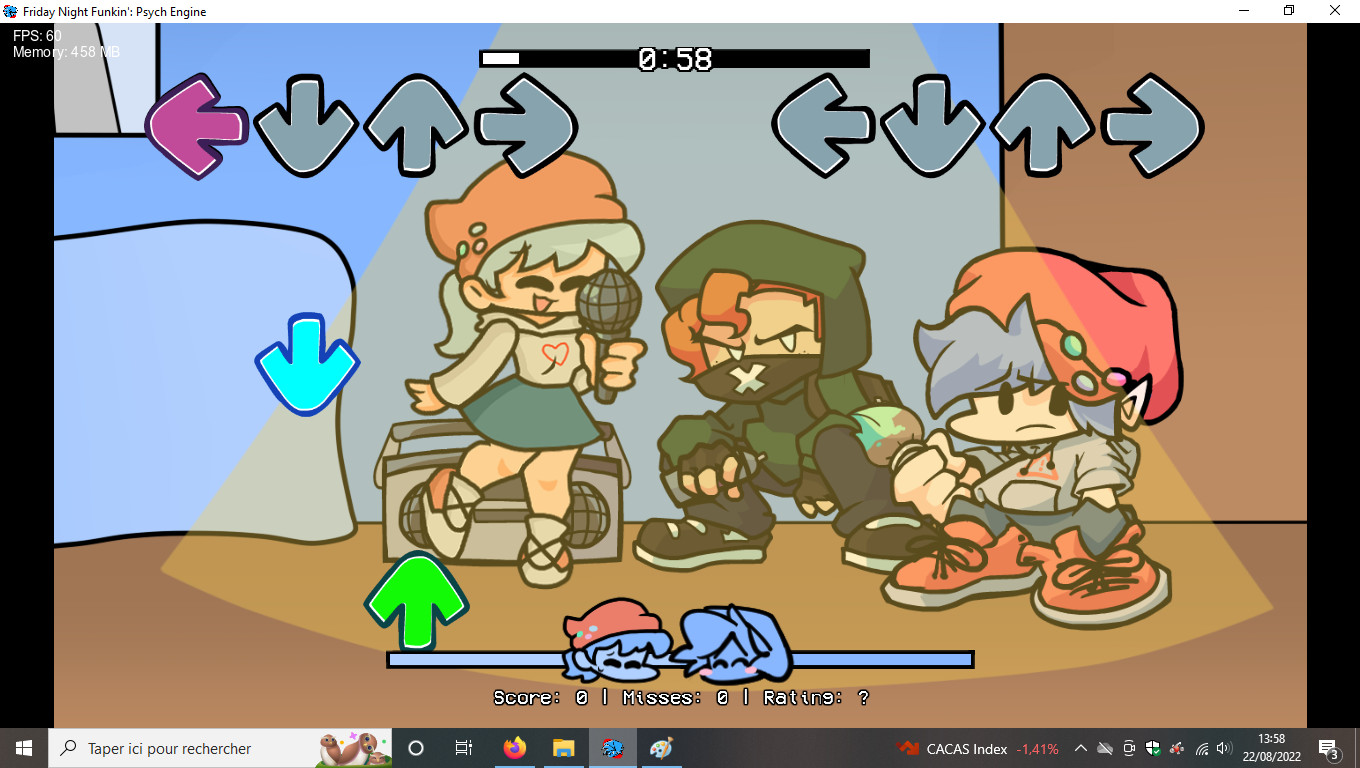Expand the hidden system tray icons
This screenshot has width=1360, height=768.
(x=1081, y=748)
